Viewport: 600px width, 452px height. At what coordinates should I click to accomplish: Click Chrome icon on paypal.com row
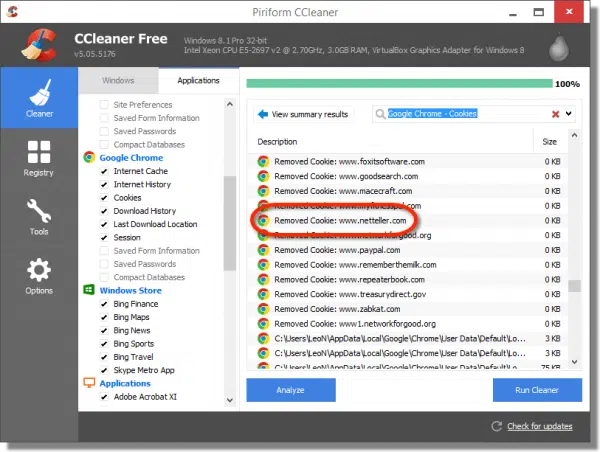(263, 250)
